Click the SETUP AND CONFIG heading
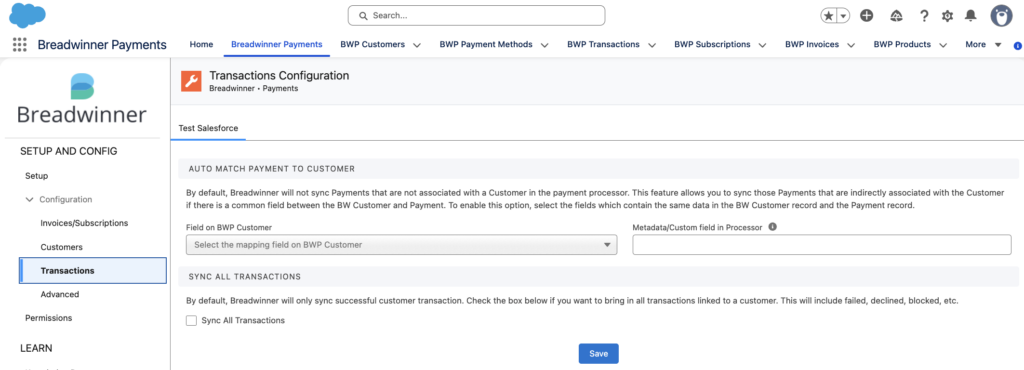1024x370 pixels. click(69, 151)
